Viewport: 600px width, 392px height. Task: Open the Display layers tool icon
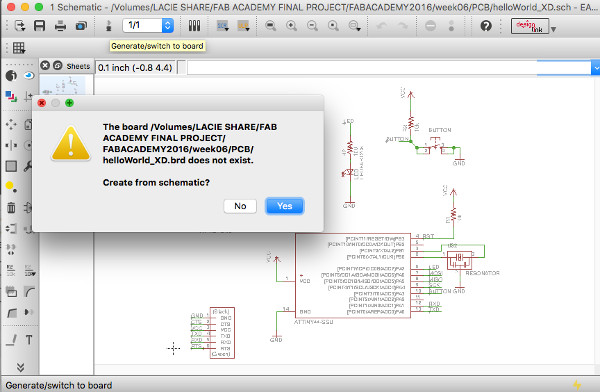tap(11, 96)
